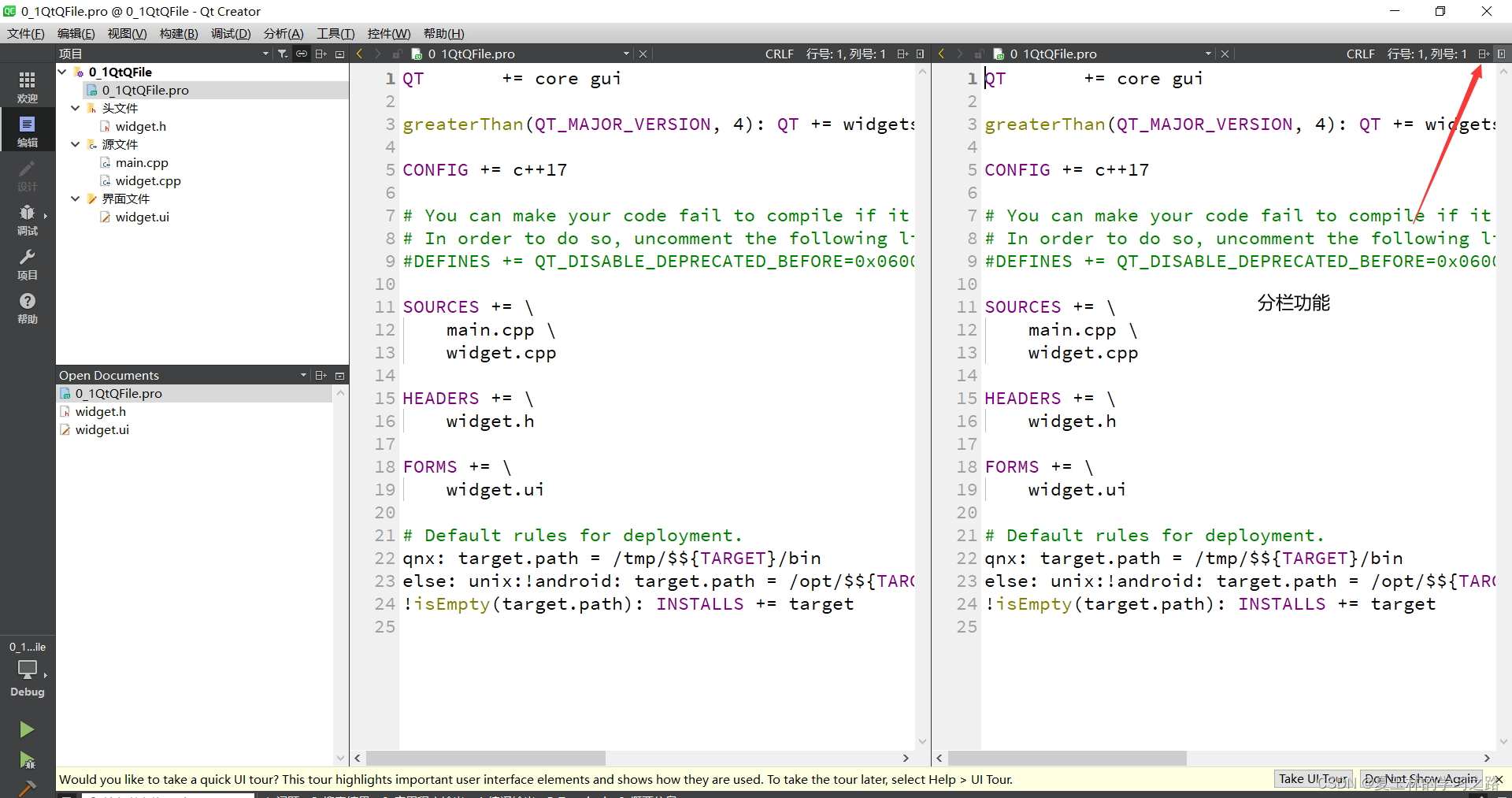Click the green Run button
1512x798 pixels.
click(27, 729)
